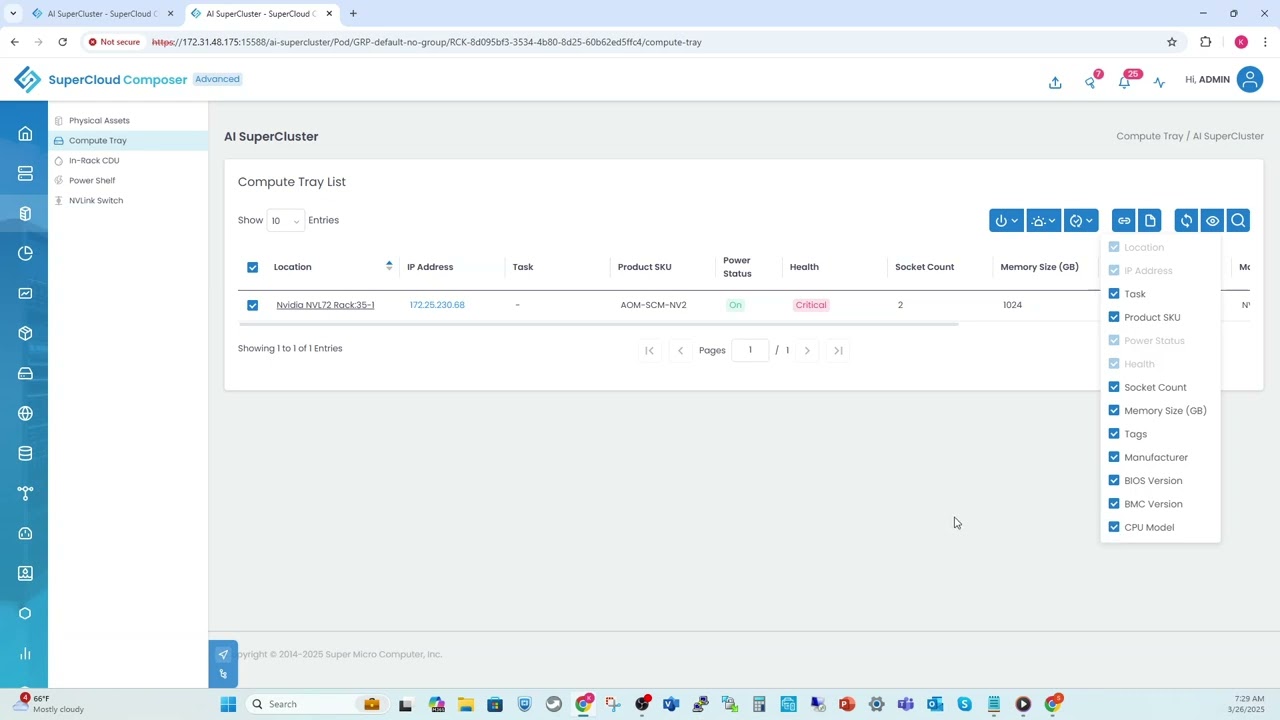Click the upload icon in header
The height and width of the screenshot is (720, 1280).
(1055, 82)
